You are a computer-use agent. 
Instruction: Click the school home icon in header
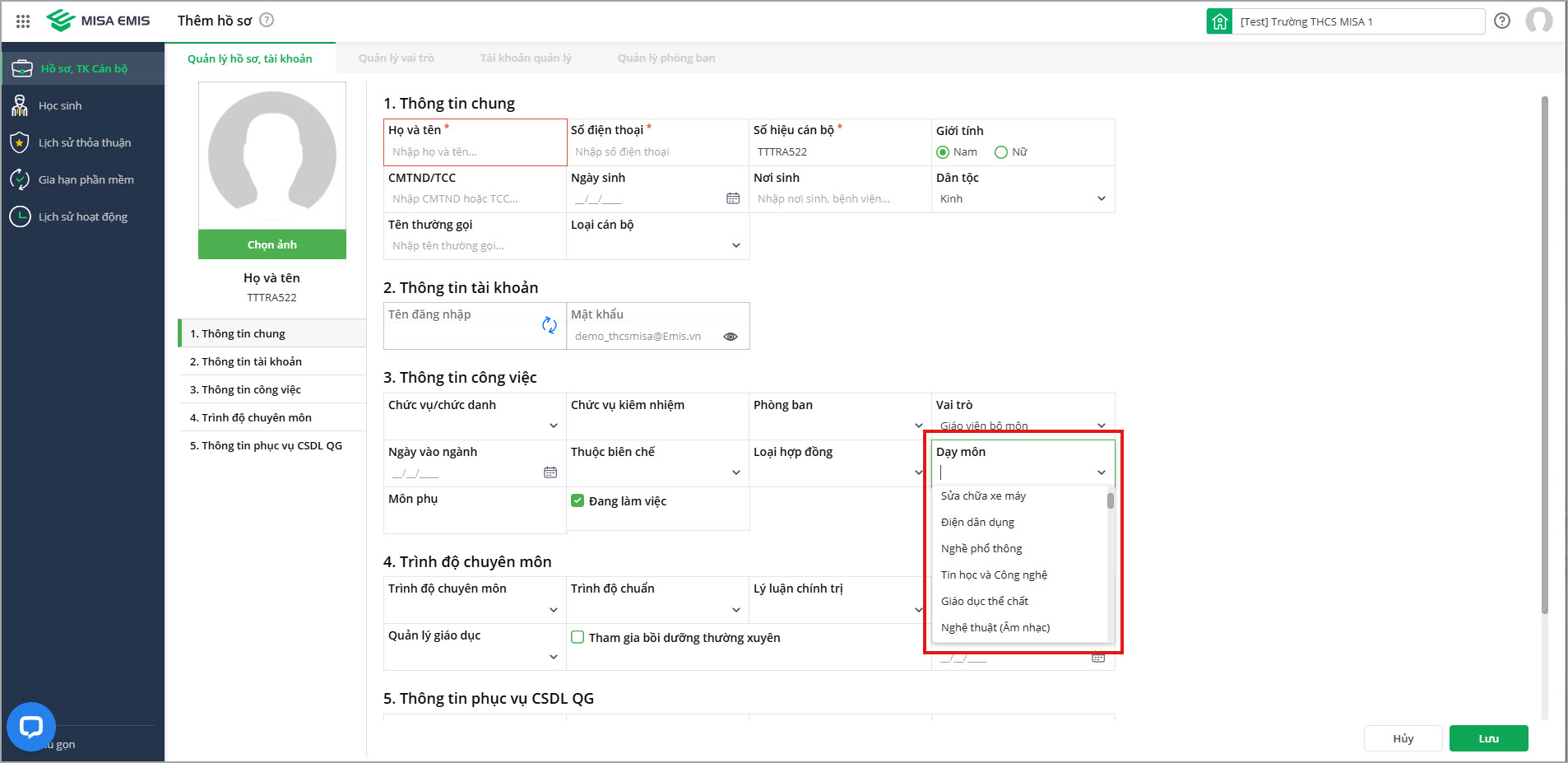click(x=1219, y=21)
